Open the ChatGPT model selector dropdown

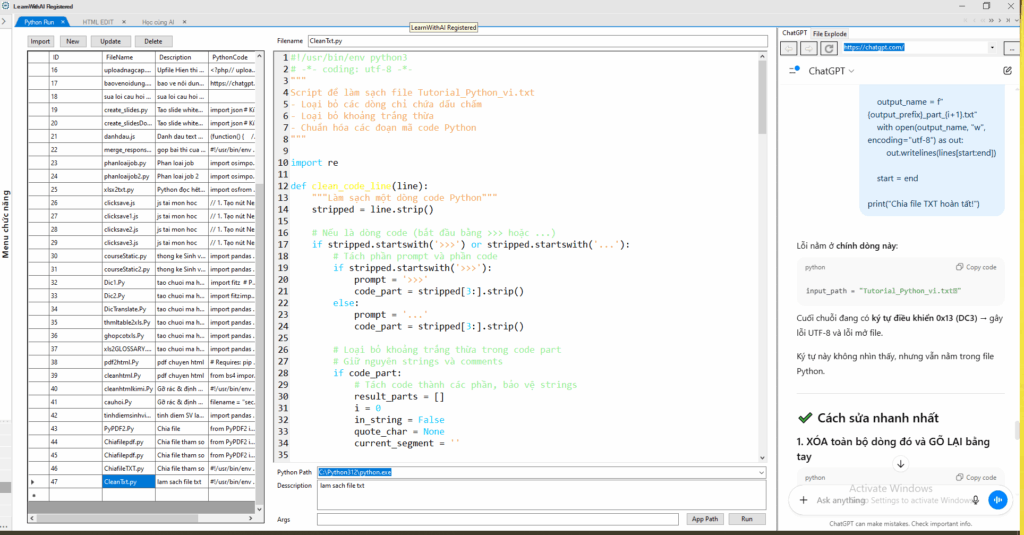(x=832, y=71)
